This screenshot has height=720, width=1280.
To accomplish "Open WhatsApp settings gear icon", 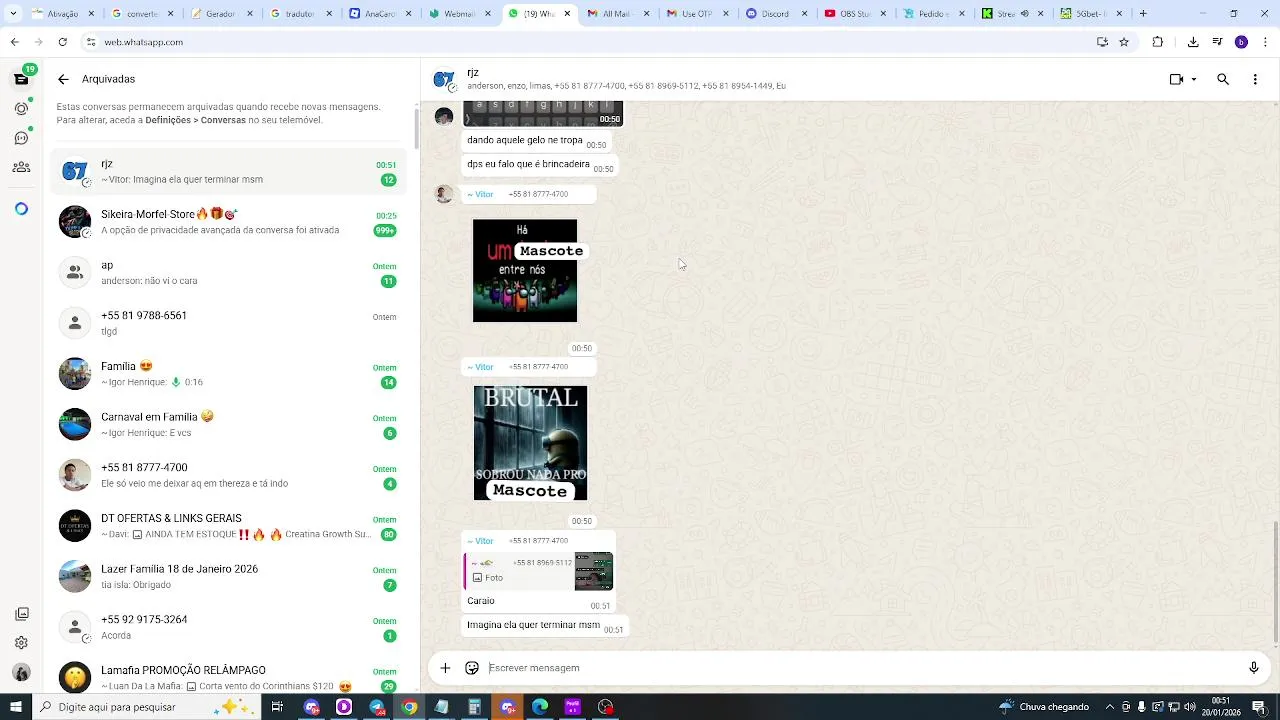I will tap(21, 643).
